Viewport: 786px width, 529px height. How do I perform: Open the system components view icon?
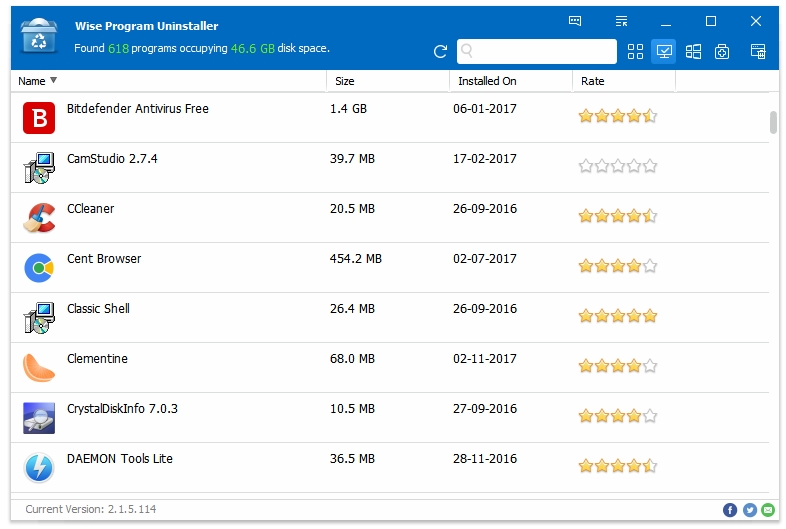coord(722,51)
